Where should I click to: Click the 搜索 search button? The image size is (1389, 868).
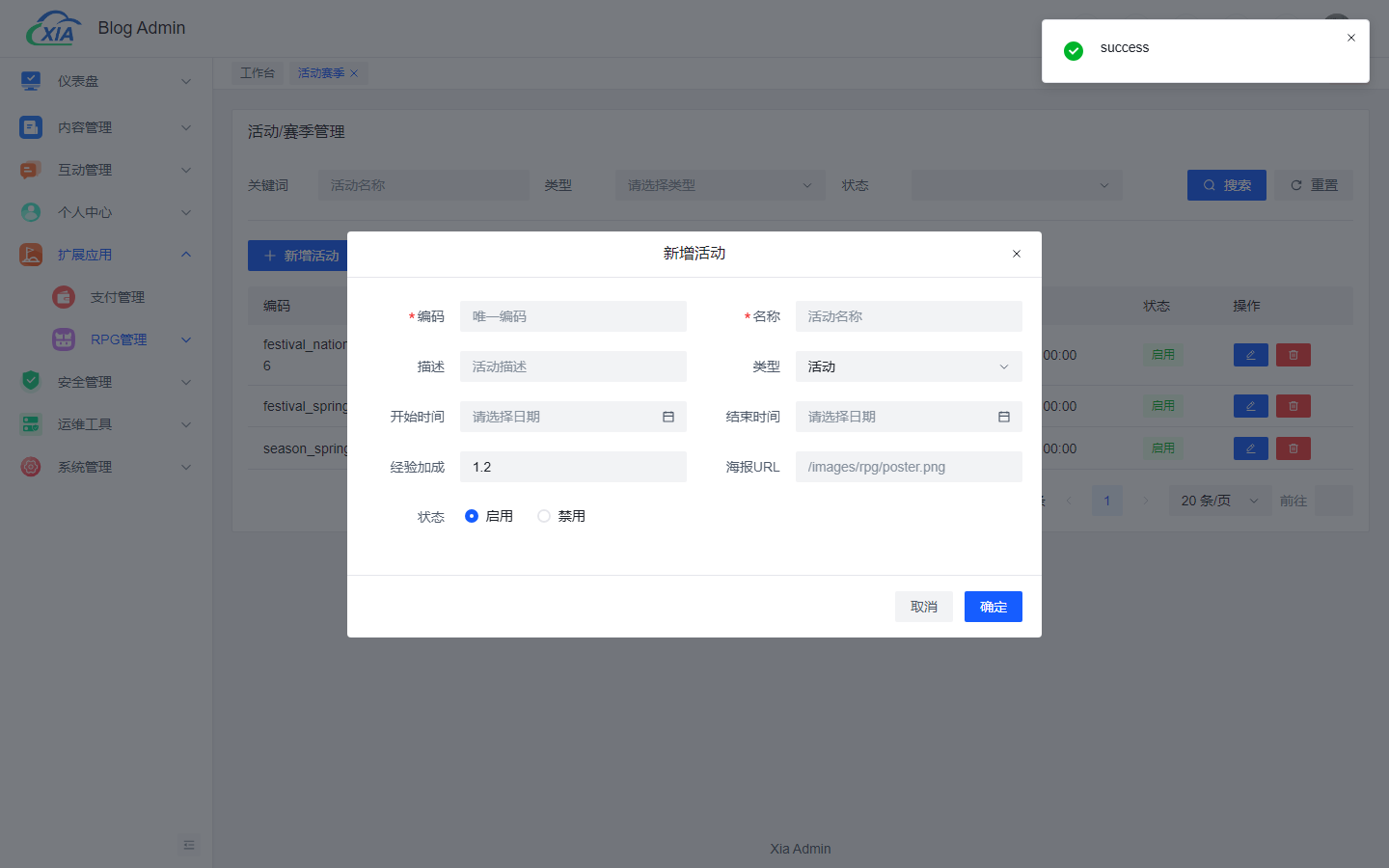tap(1227, 185)
